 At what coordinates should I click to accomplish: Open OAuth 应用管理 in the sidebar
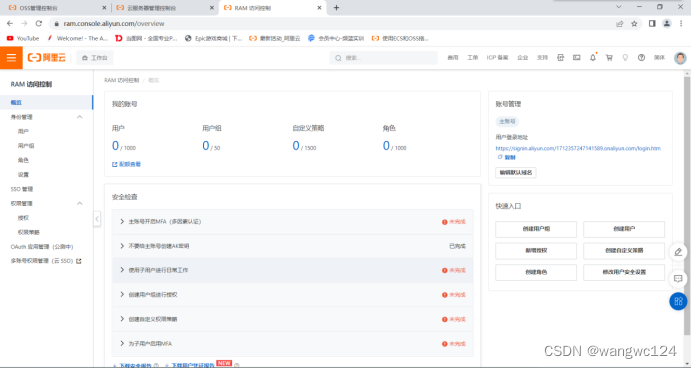(x=42, y=247)
